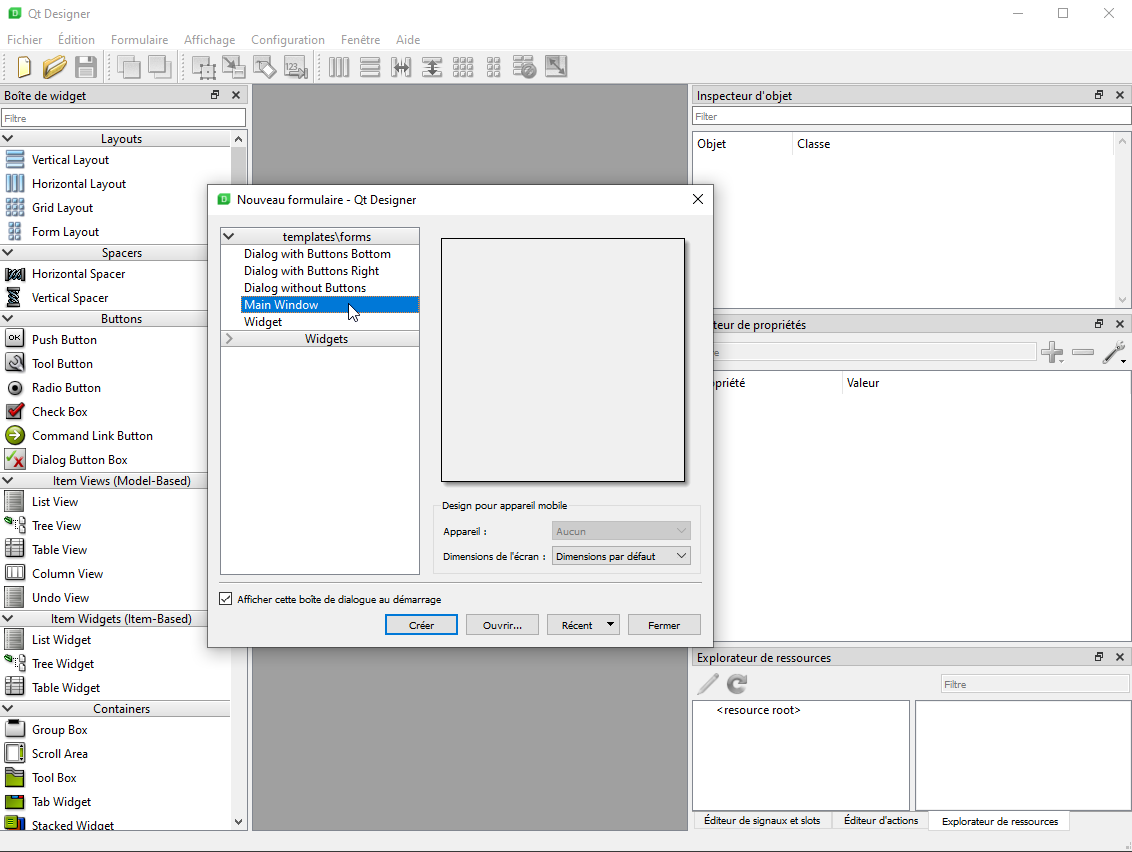Click Lay Out Horizontally in Splitter icon

coord(401,67)
